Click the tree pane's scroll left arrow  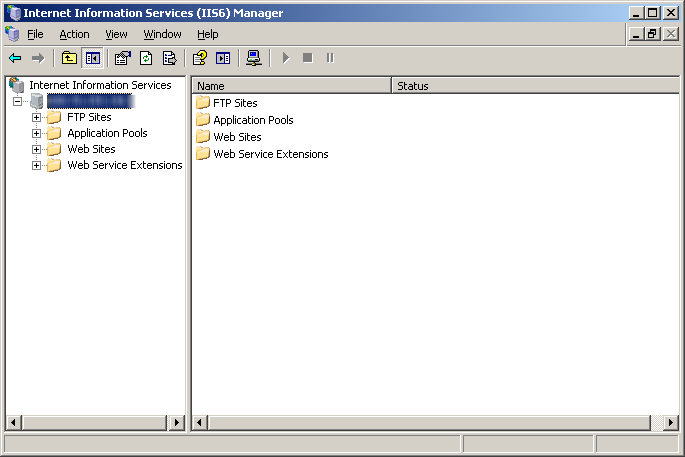point(14,422)
